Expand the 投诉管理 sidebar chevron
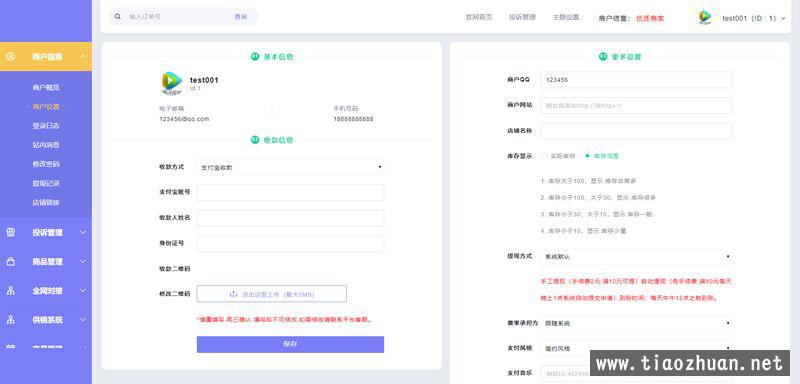The image size is (800, 384). (83, 233)
